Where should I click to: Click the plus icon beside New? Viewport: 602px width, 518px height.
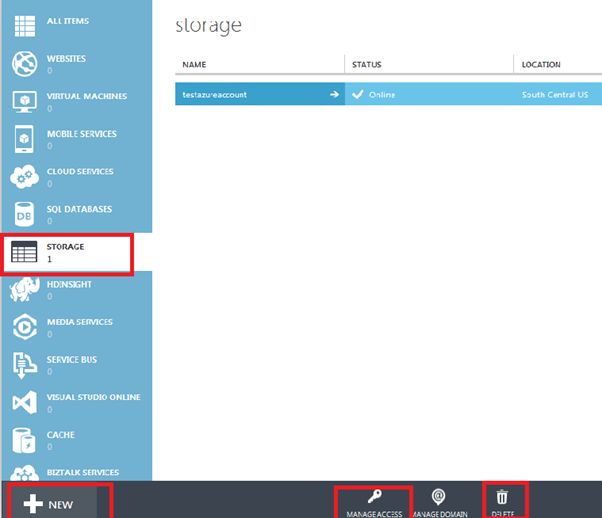coord(33,504)
